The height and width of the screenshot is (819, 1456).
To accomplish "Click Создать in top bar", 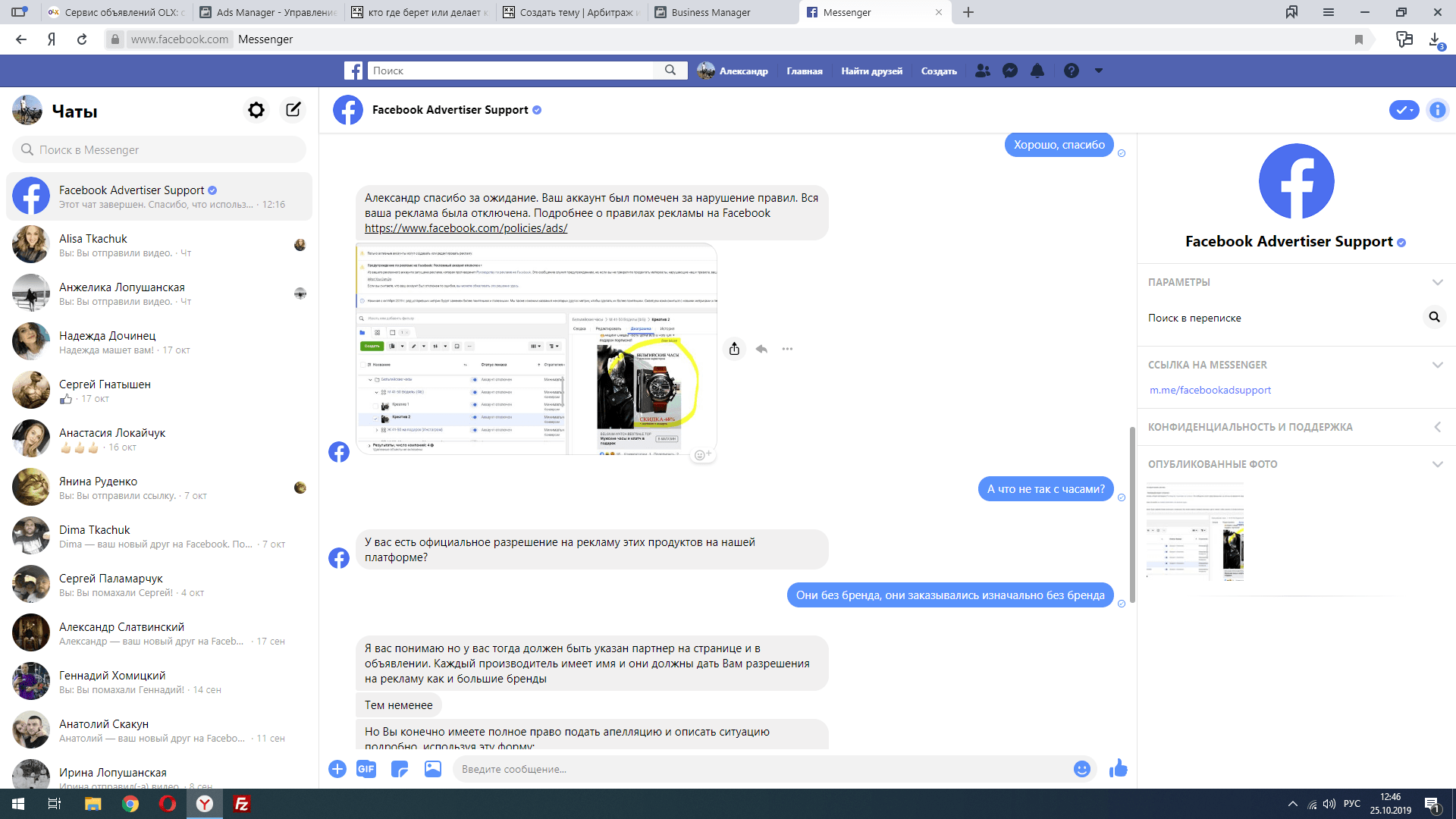I will 939,71.
